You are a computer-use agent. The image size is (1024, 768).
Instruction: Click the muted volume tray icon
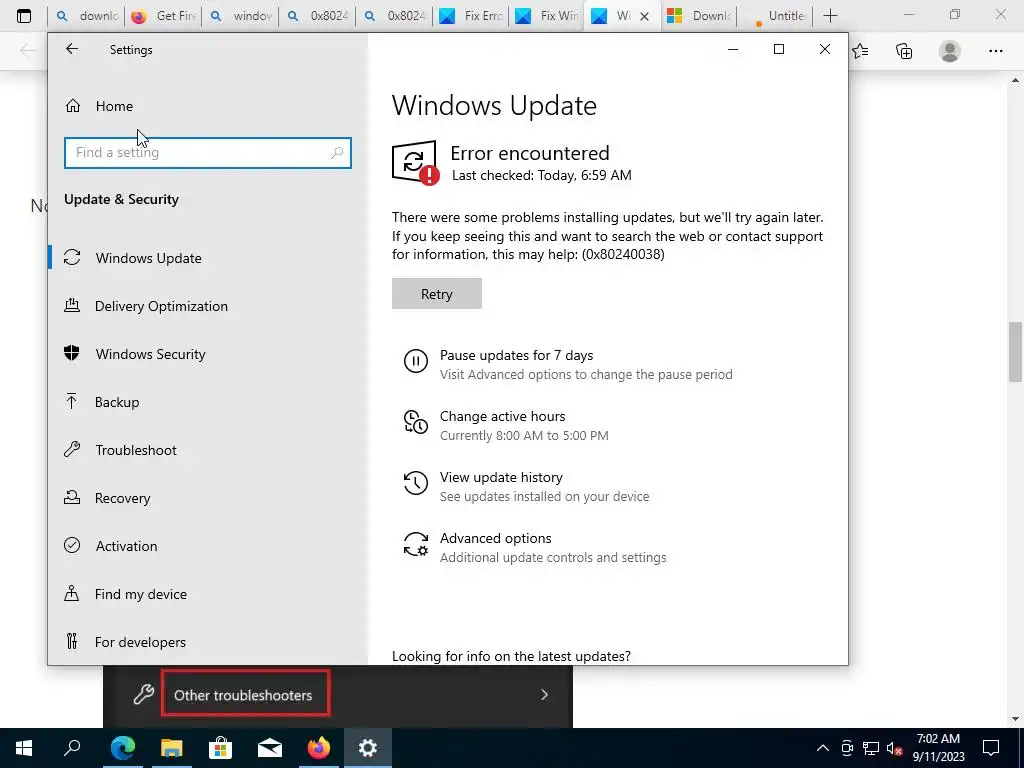[x=895, y=748]
